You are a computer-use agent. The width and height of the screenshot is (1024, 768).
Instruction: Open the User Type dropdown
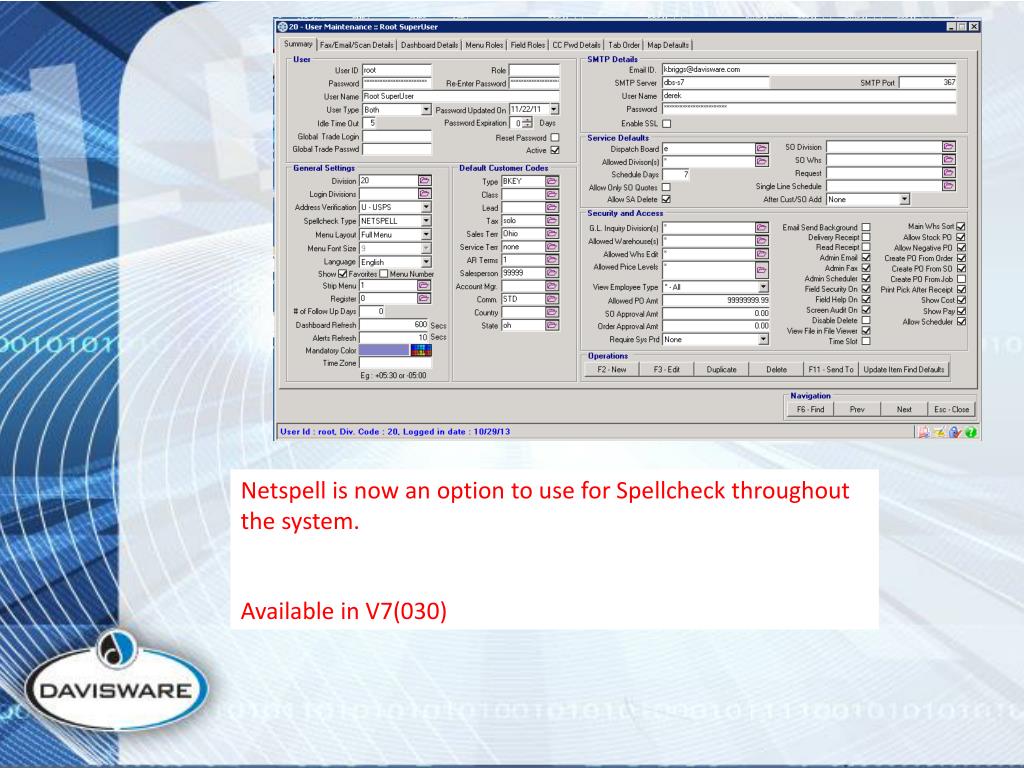pyautogui.click(x=426, y=110)
